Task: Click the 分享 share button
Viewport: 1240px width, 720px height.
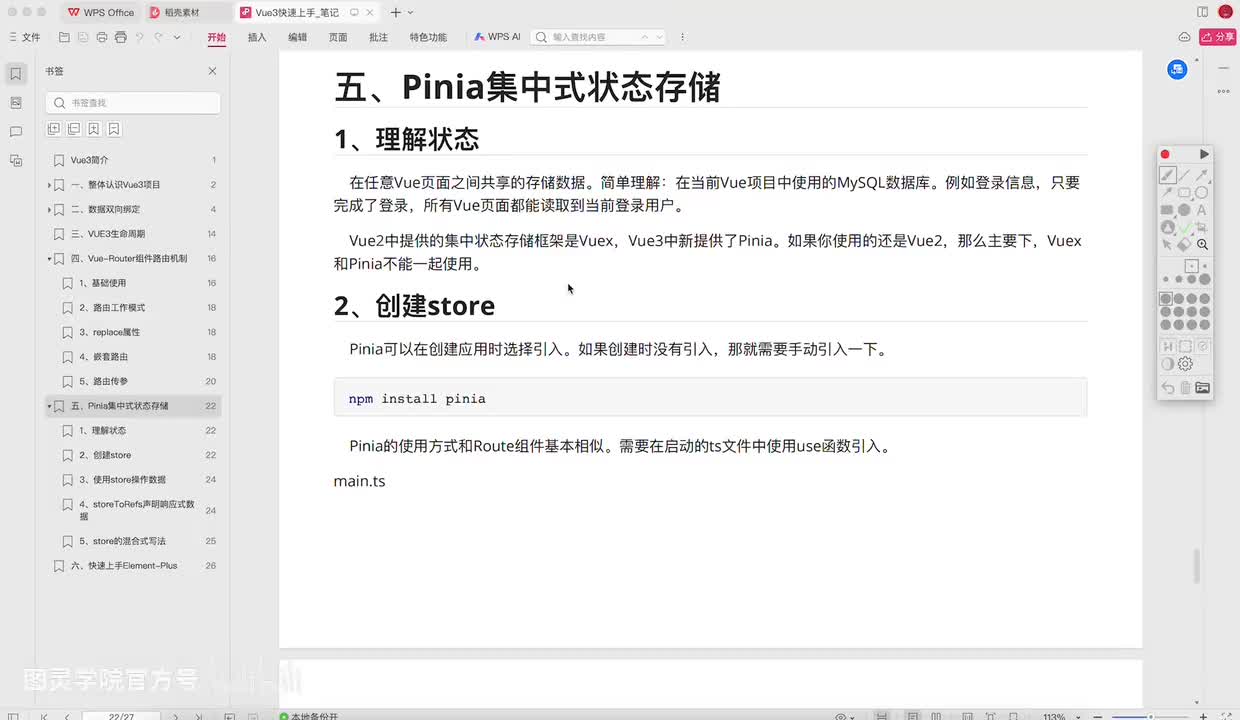Action: click(1218, 37)
